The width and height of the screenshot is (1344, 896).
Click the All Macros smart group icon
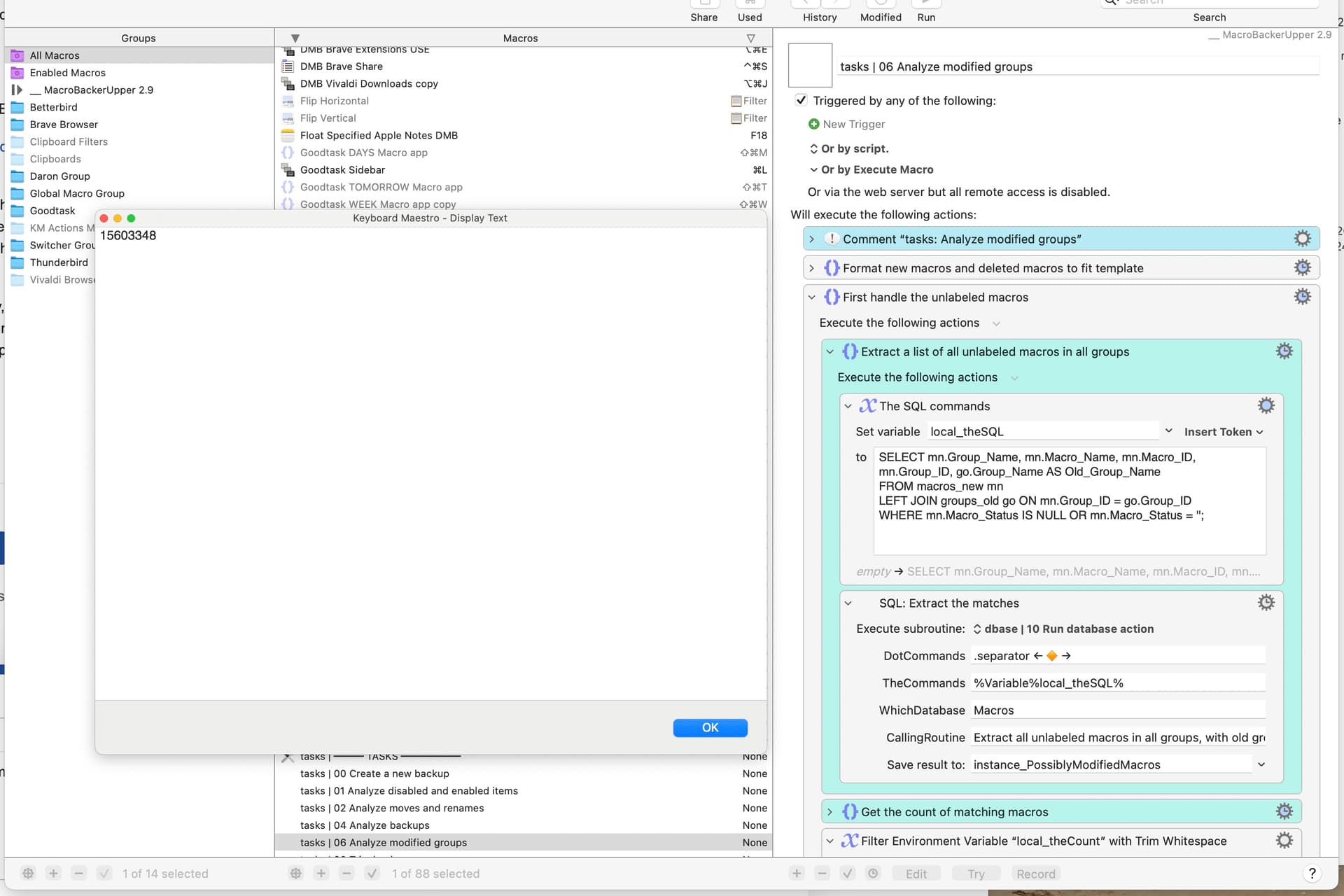pos(17,55)
